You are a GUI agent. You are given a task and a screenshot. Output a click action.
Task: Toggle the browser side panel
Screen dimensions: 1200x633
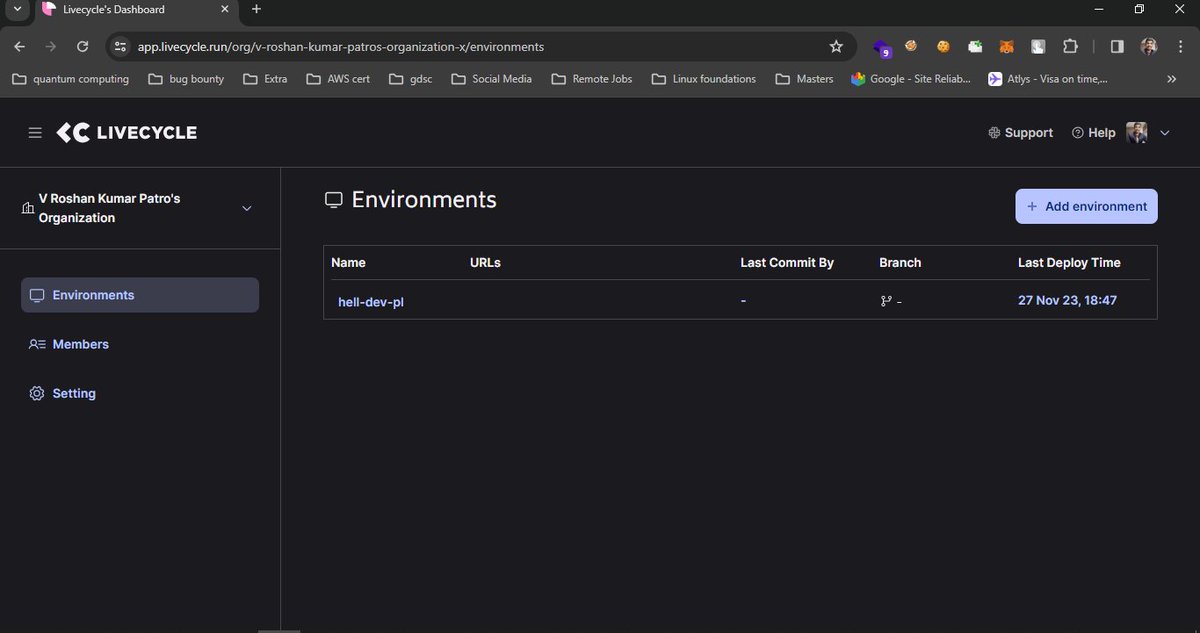click(1117, 46)
